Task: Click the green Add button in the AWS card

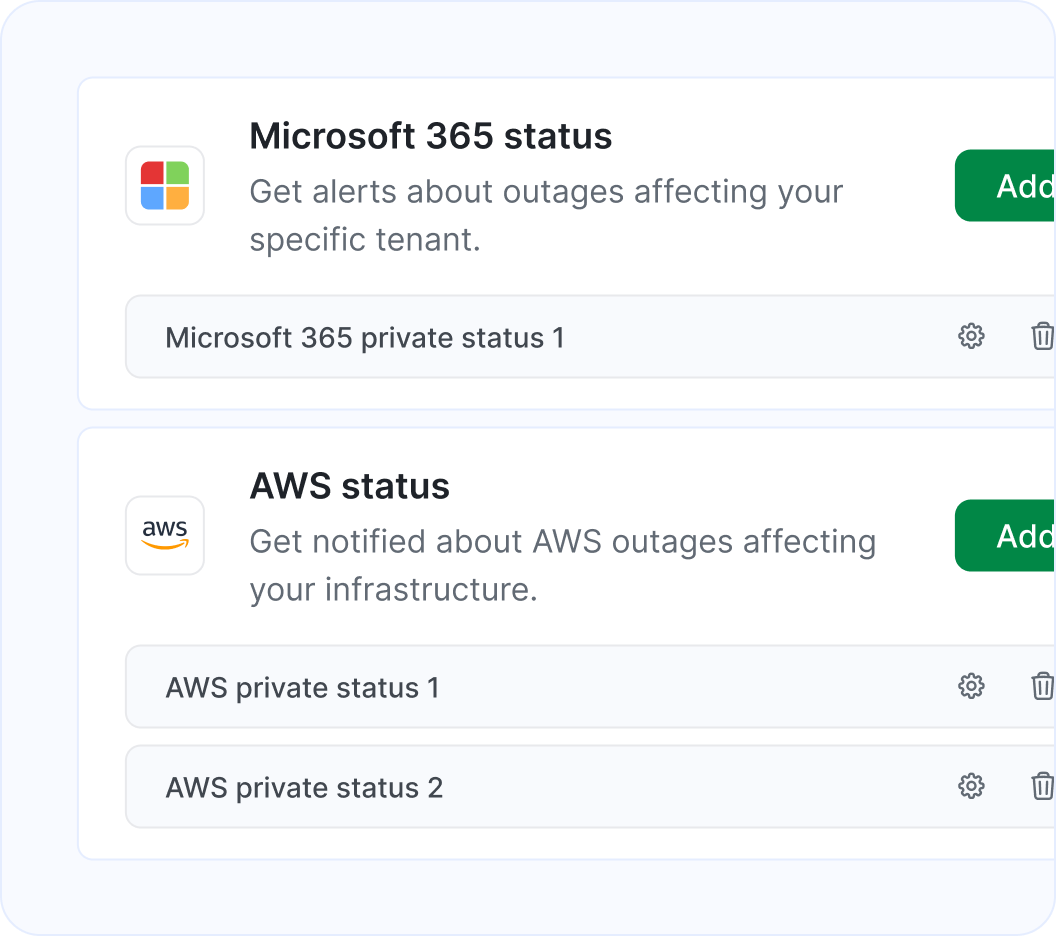Action: tap(1020, 536)
